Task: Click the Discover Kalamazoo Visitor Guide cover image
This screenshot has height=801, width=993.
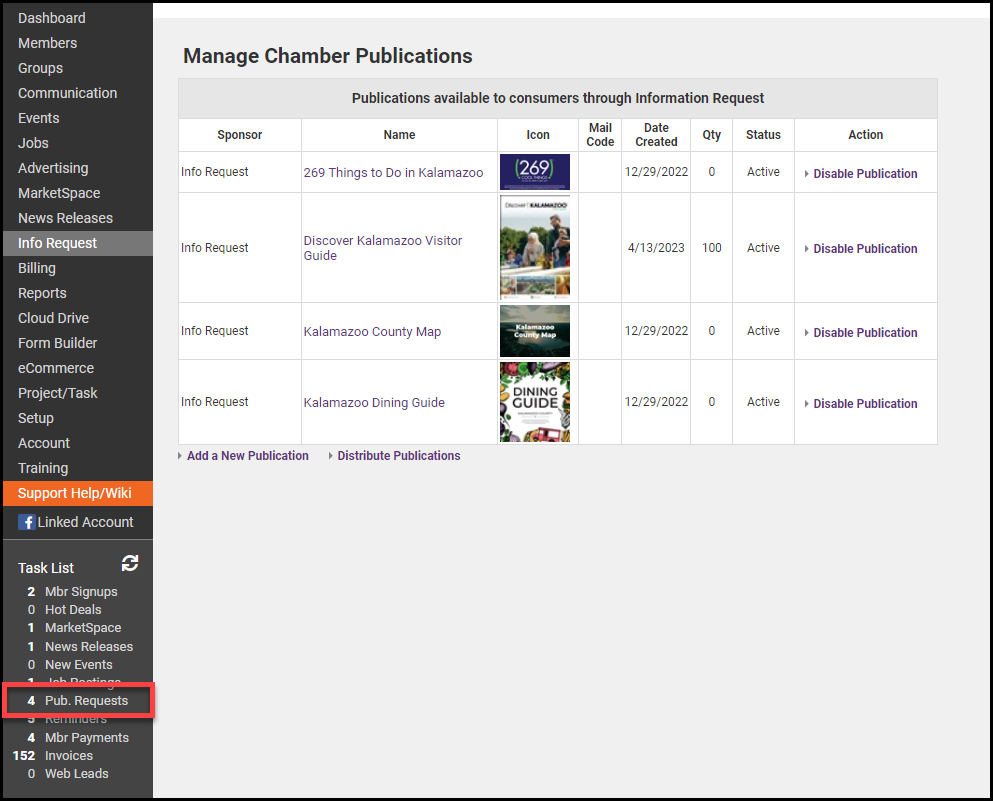Action: pos(534,248)
